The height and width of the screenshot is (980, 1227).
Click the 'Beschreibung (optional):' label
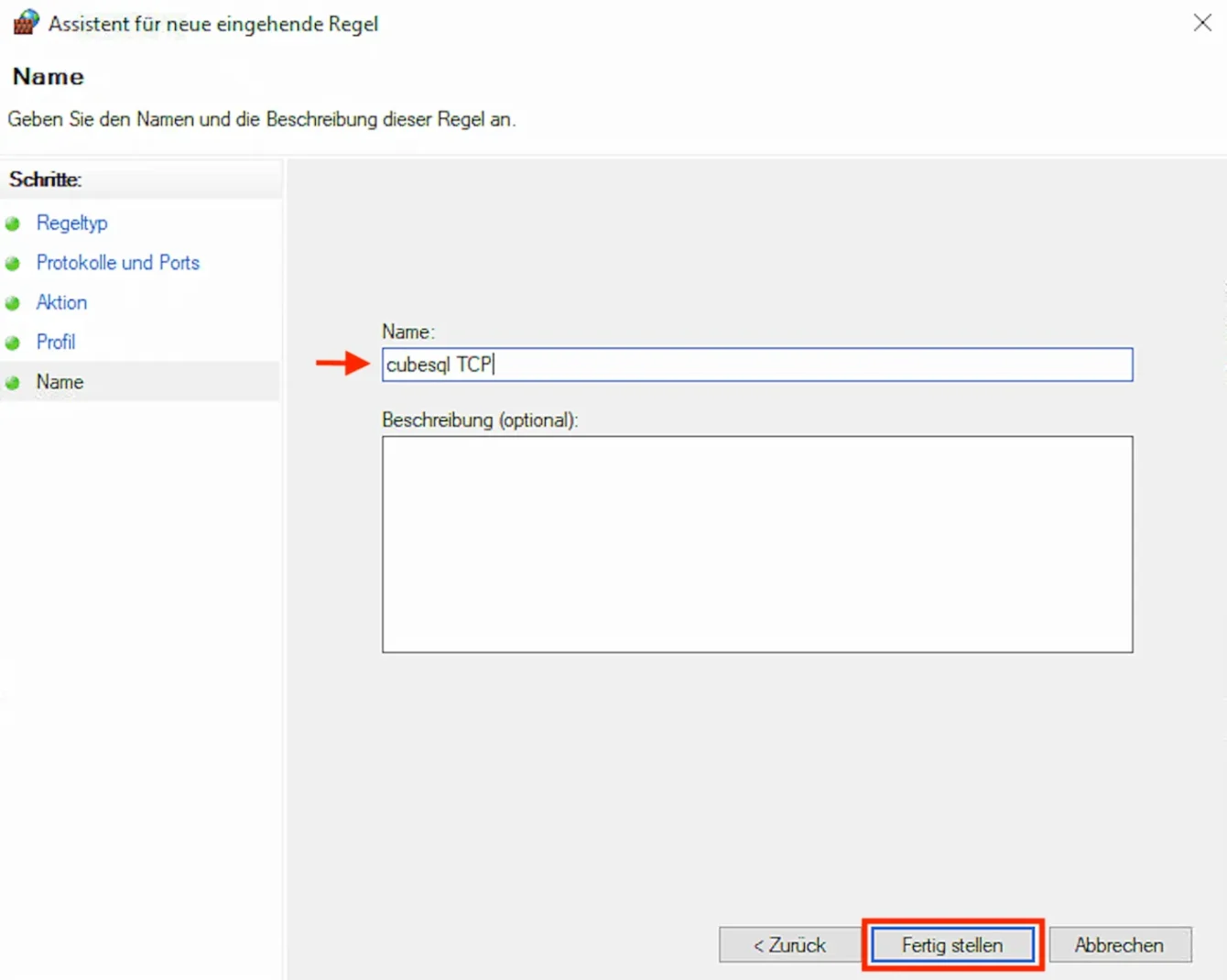point(480,420)
